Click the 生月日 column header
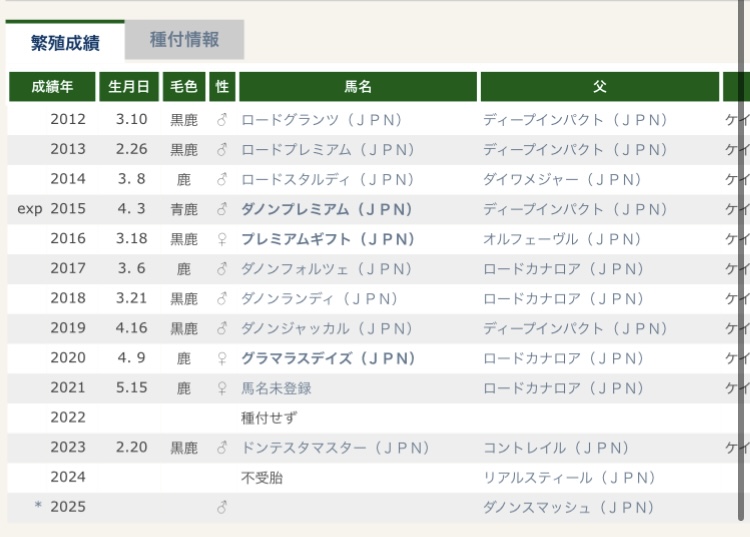This screenshot has height=537, width=750. tap(129, 87)
